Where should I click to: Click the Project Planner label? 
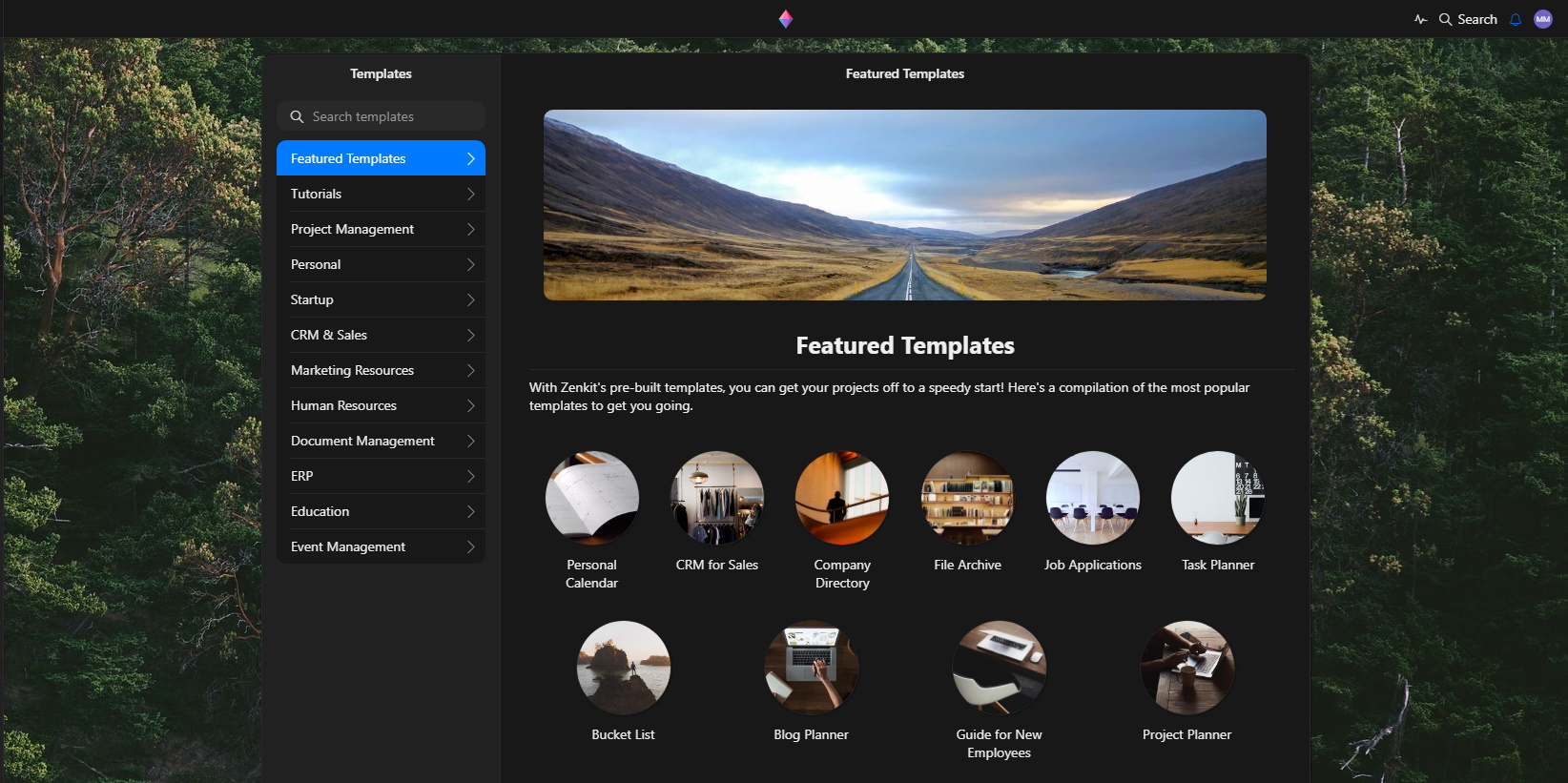[1187, 734]
